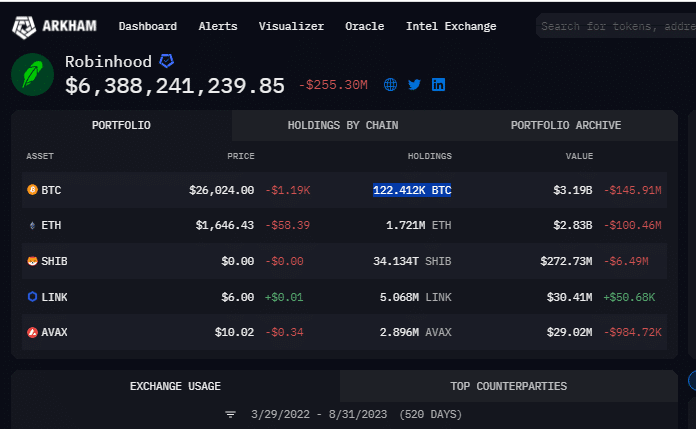Click 34.134T SHIB holdings
Viewport: 696px width, 429px height.
pos(412,261)
